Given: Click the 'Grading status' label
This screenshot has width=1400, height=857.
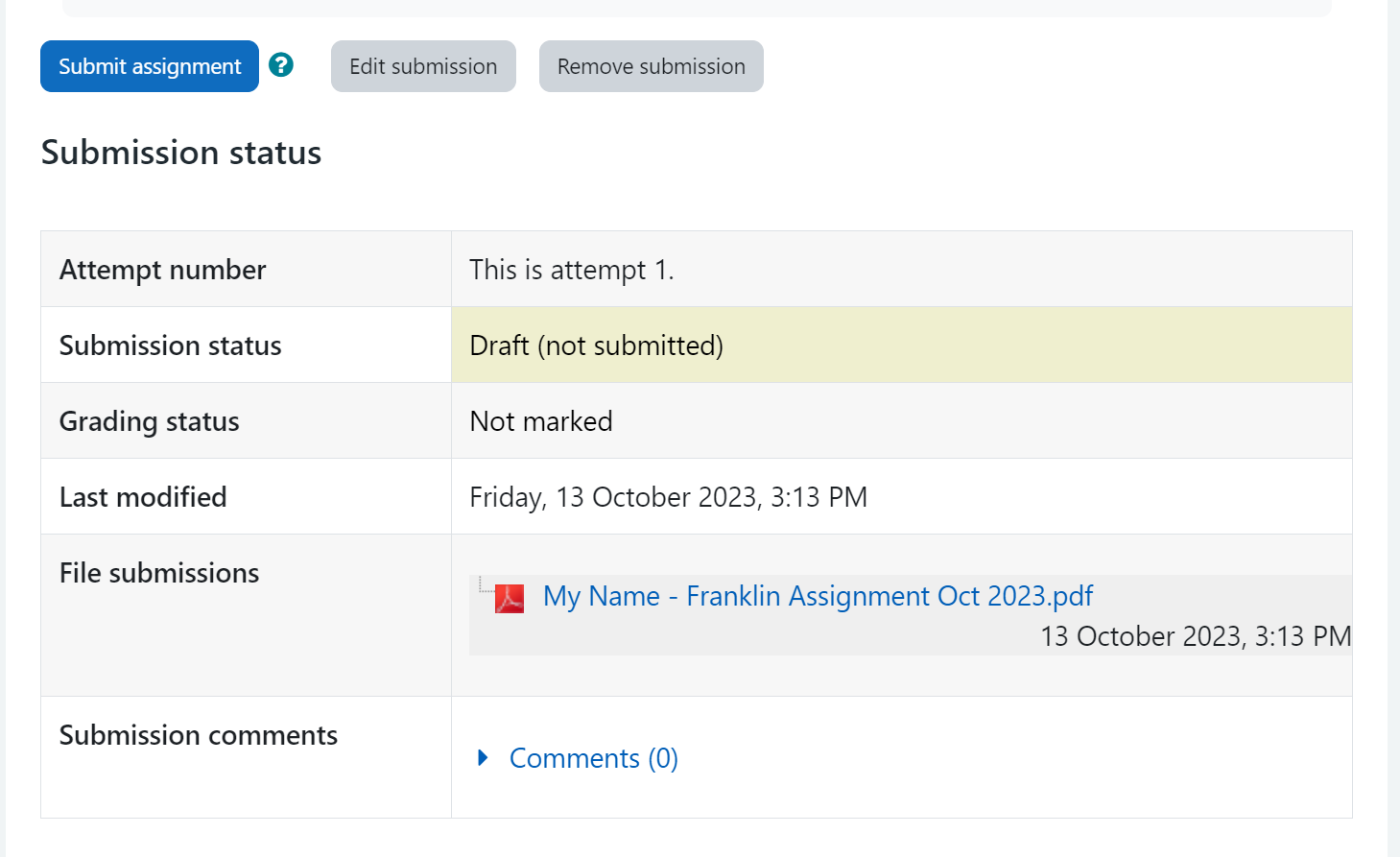Looking at the screenshot, I should (150, 421).
